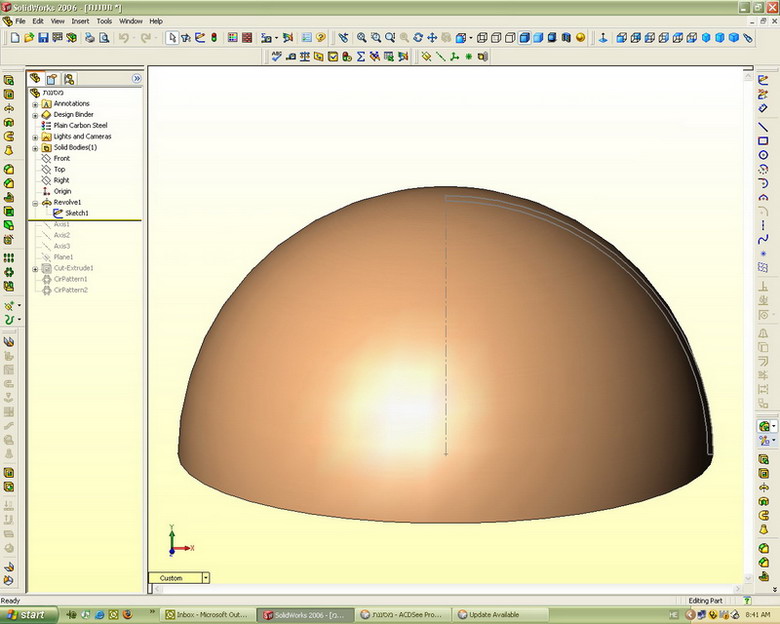780x624 pixels.
Task: Click the Undo arrow in the toolbar
Action: coord(123,38)
